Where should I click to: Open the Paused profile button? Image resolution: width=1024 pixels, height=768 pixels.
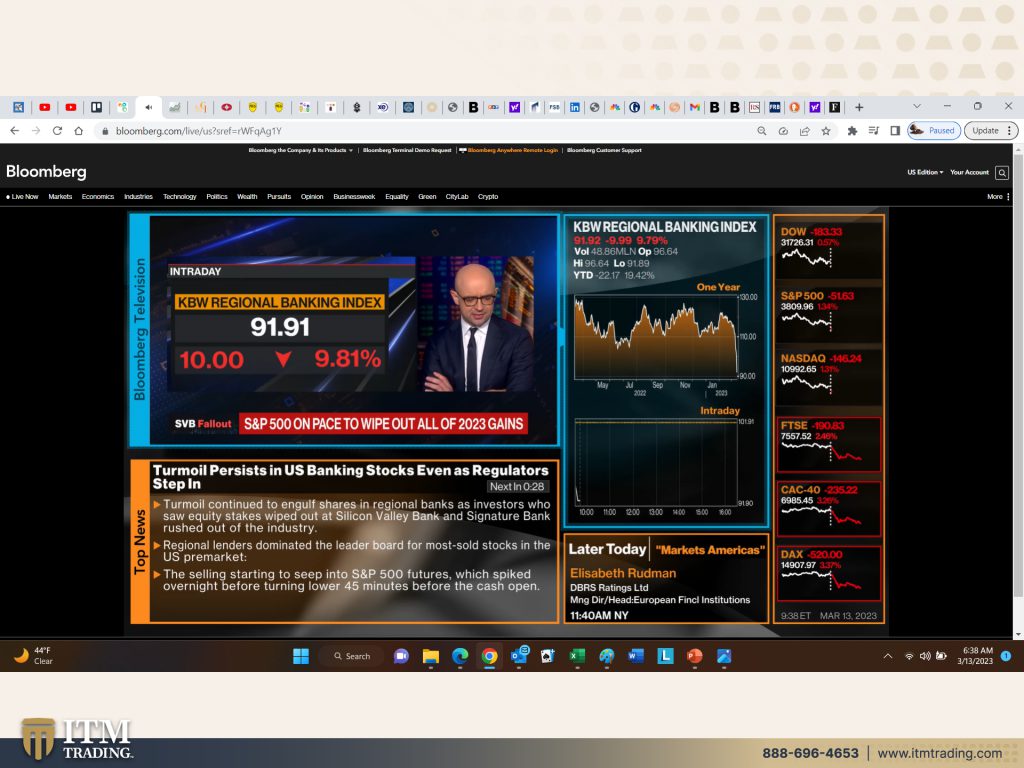[934, 131]
